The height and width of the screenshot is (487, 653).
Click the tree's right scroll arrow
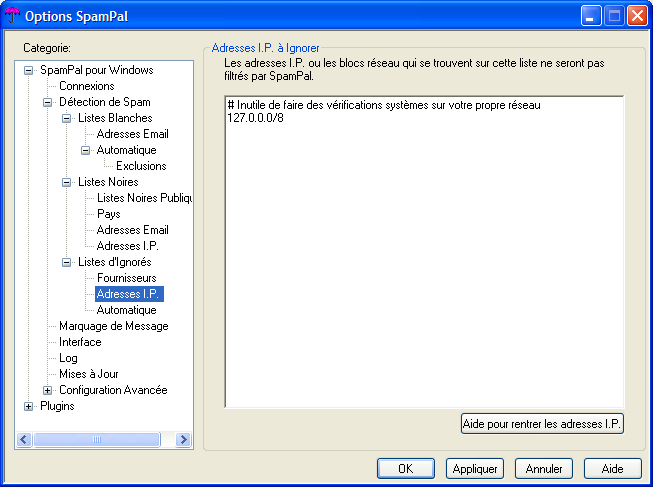point(183,440)
